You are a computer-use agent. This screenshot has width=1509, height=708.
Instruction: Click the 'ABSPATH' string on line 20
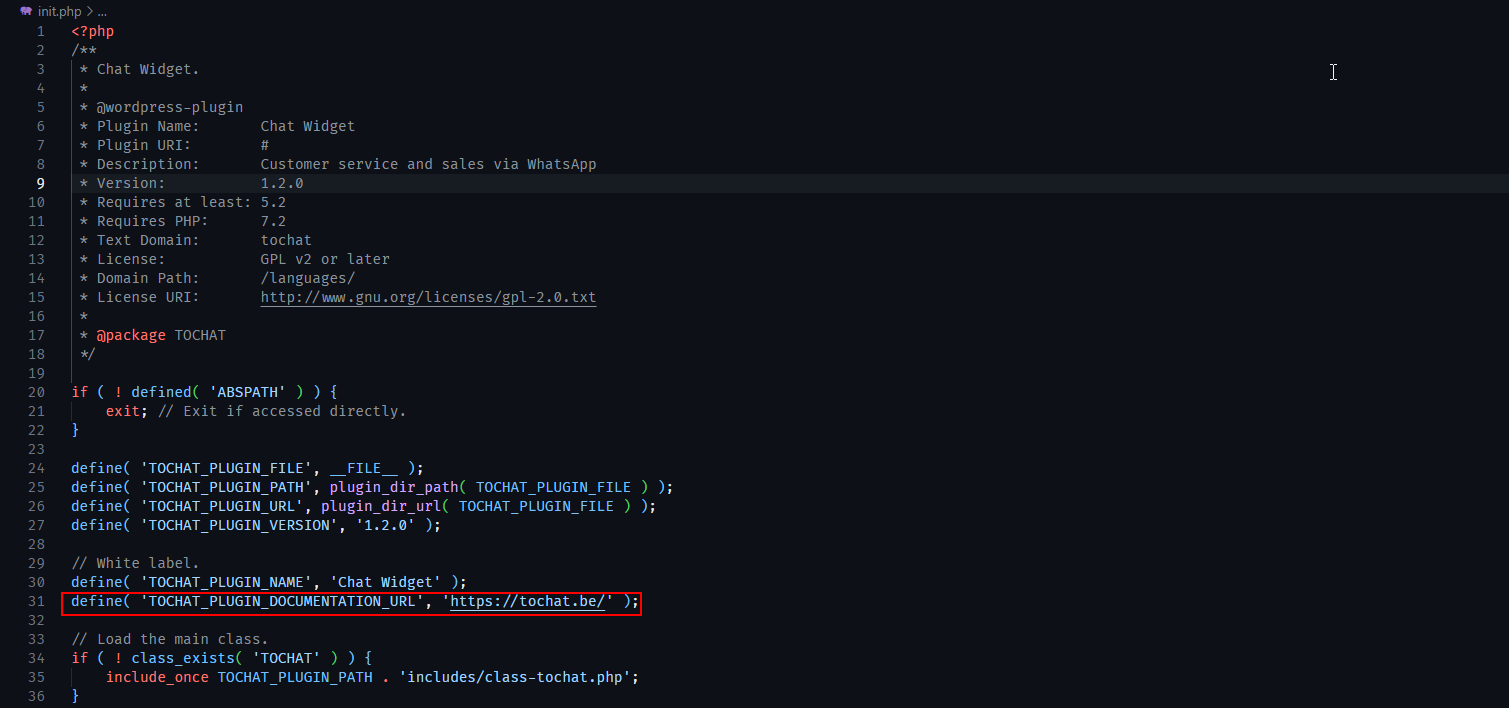click(248, 392)
